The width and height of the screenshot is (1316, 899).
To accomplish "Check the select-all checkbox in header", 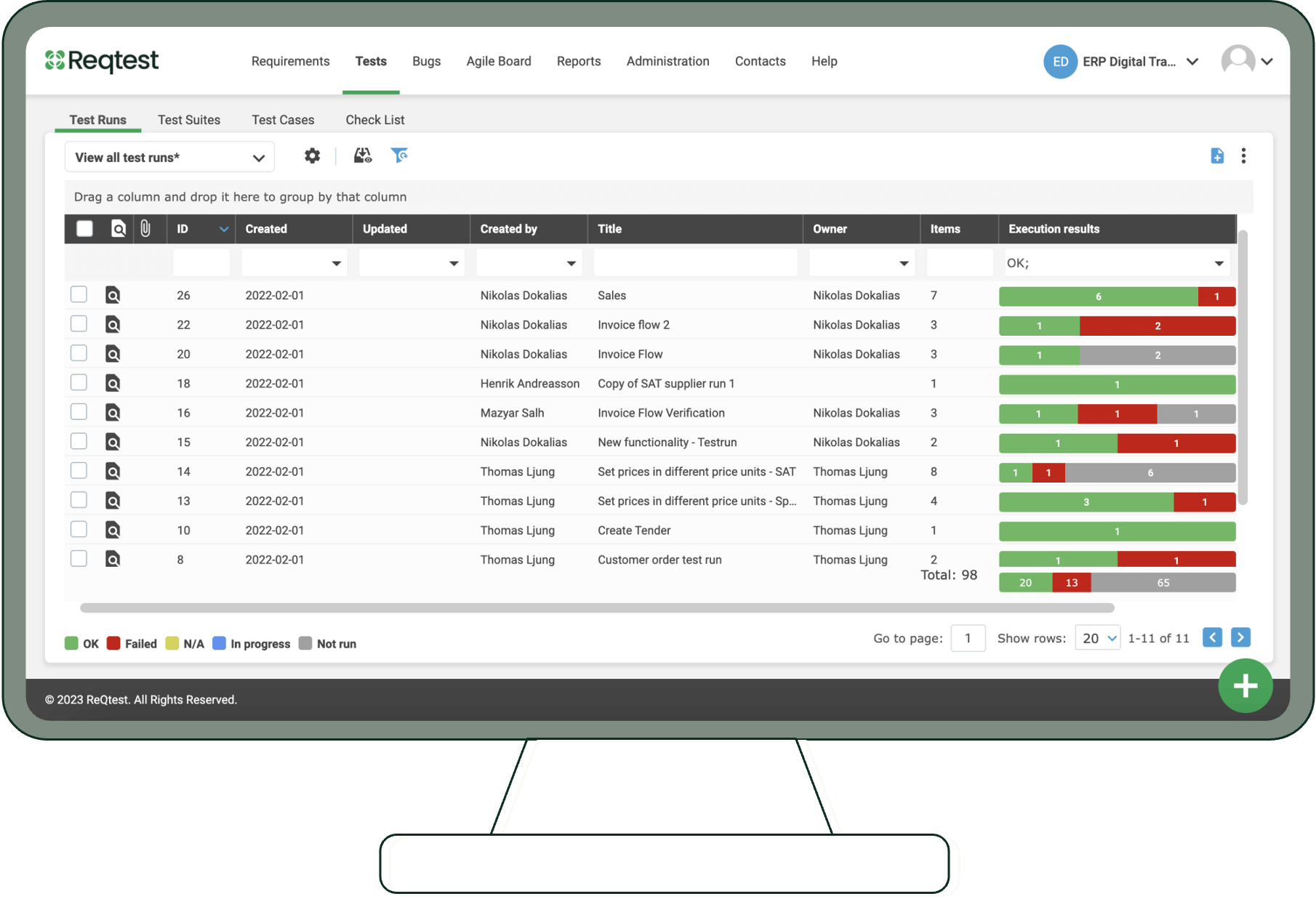I will (x=85, y=229).
